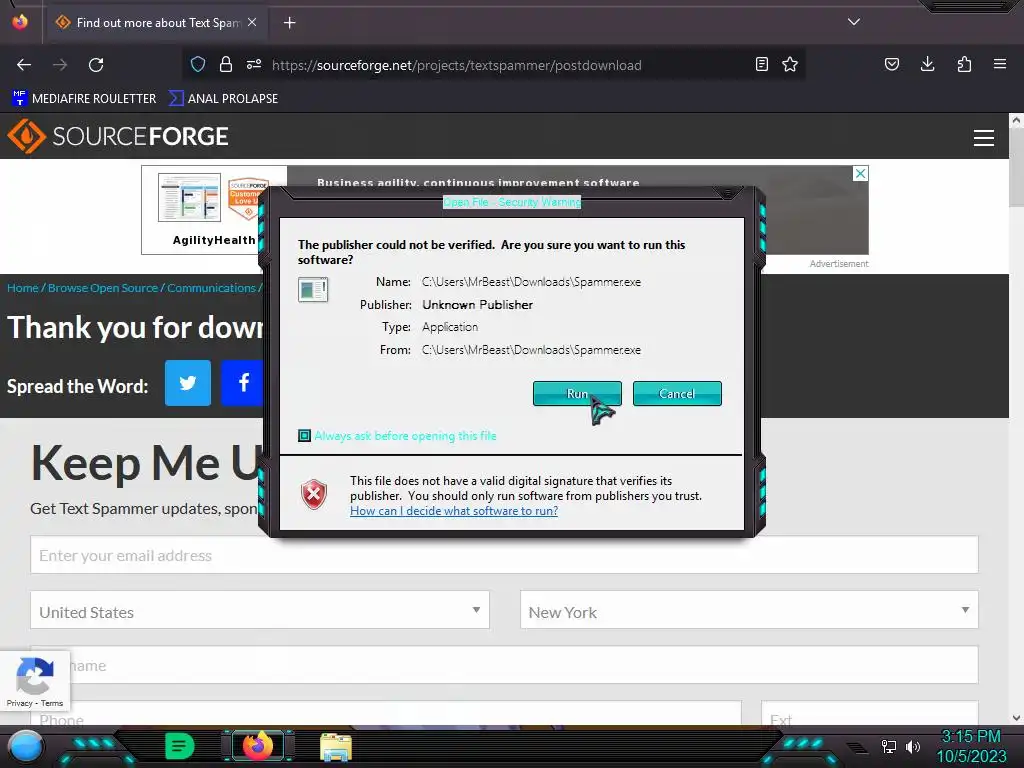
Task: Toggle reader view icon
Action: (761, 64)
